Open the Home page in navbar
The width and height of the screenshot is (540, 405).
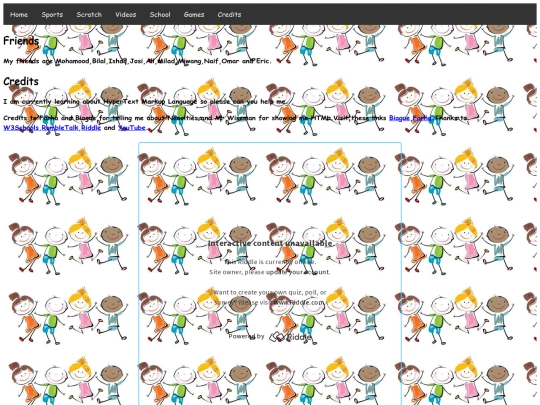[x=19, y=14]
